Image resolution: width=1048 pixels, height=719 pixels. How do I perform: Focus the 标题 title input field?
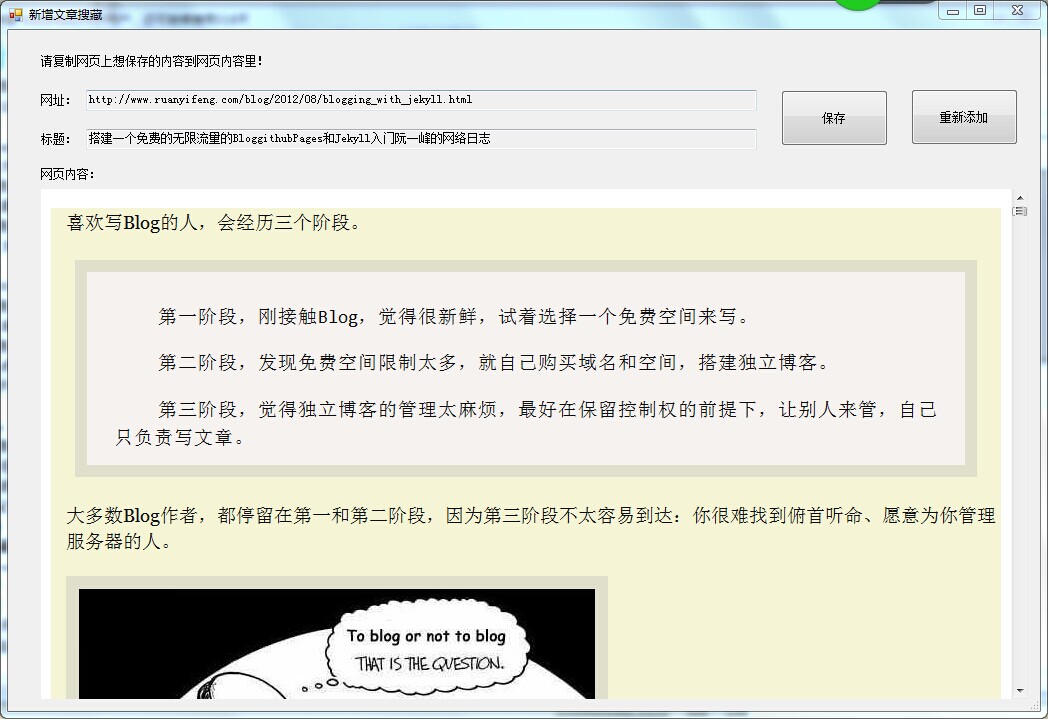(421, 138)
